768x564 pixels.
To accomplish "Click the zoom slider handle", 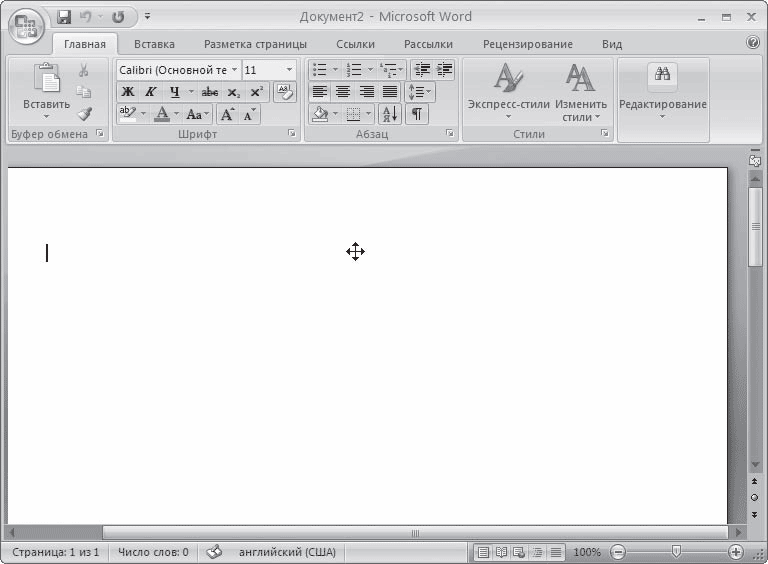I will (677, 552).
